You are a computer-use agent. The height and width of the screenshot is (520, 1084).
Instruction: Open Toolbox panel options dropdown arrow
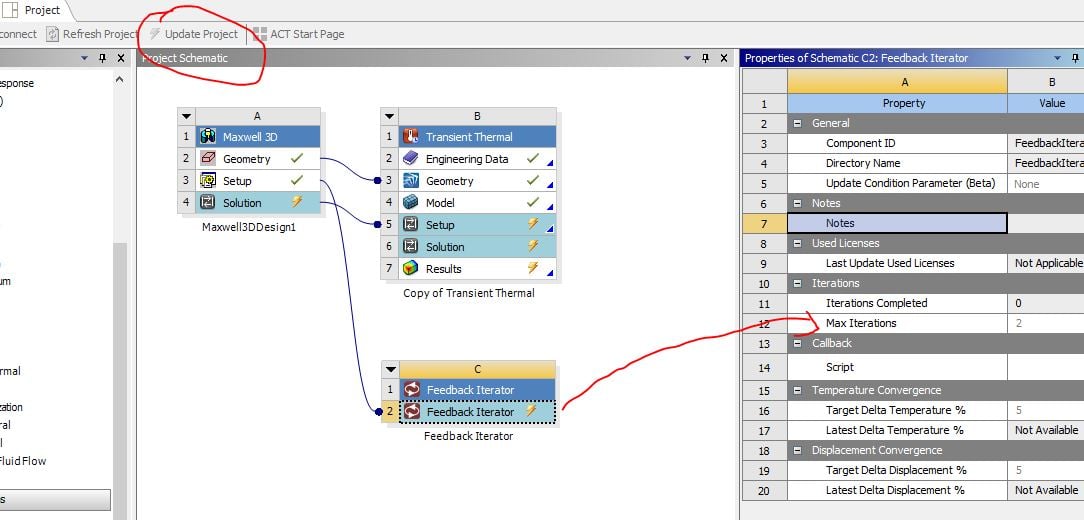click(84, 58)
